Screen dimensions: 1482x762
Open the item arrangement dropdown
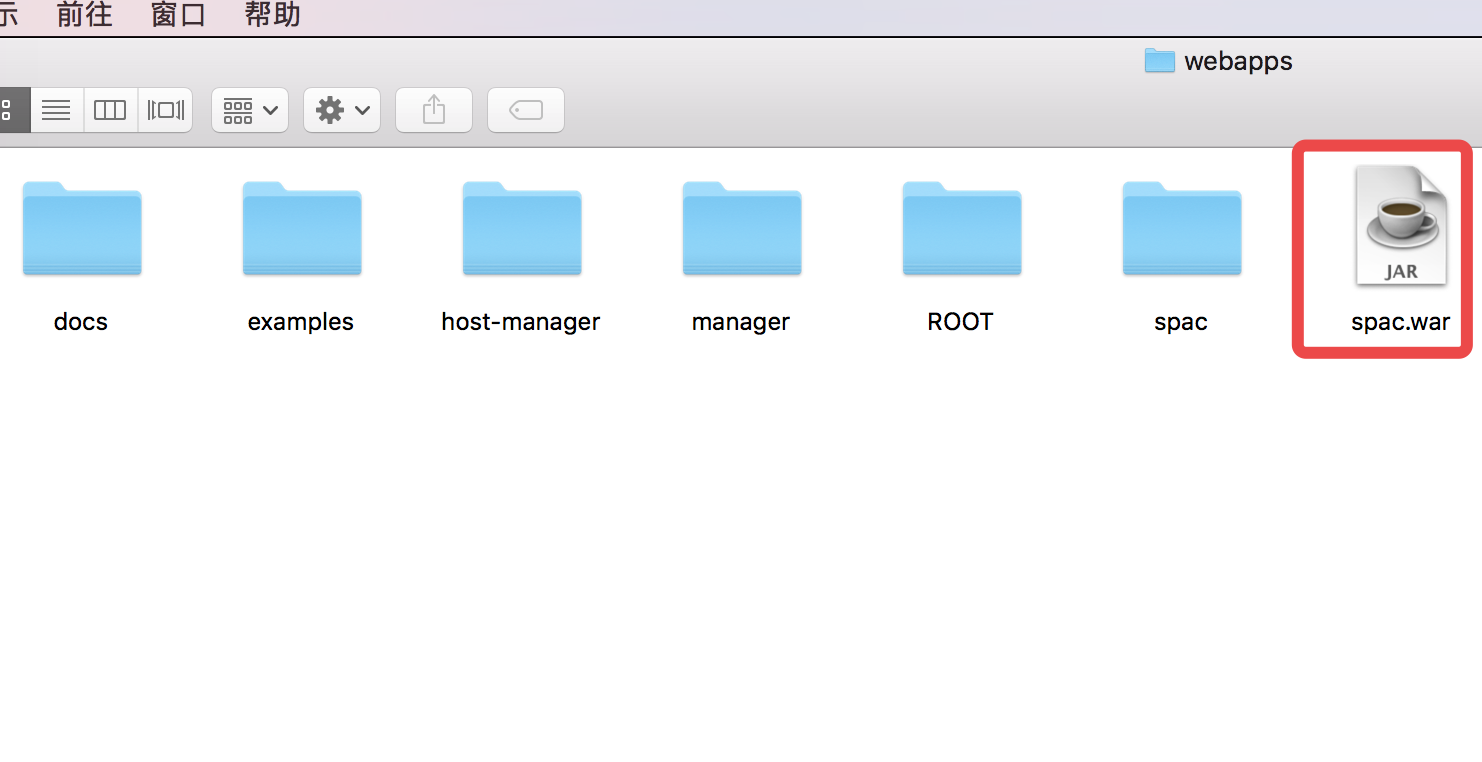pyautogui.click(x=250, y=110)
